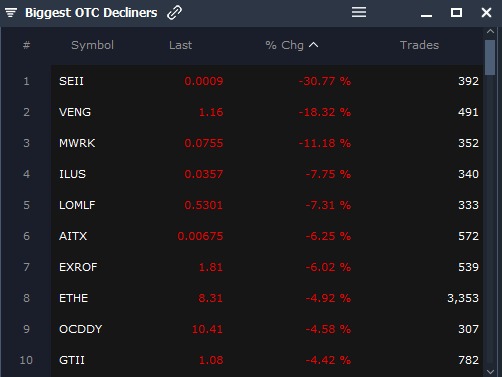Click the link chain icon
502x377 pixels.
click(174, 13)
